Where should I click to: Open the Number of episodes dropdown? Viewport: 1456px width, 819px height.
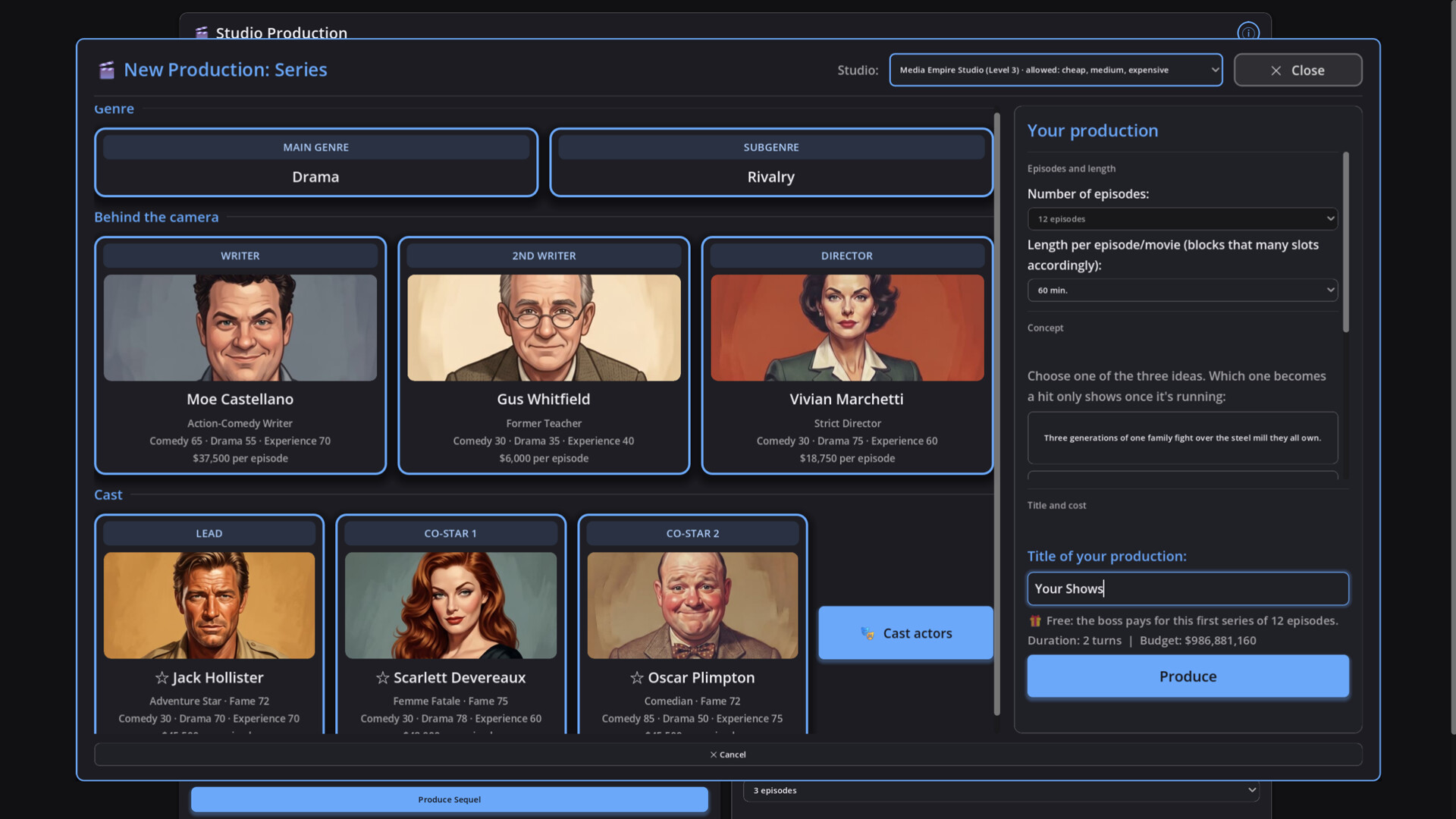[x=1181, y=219]
